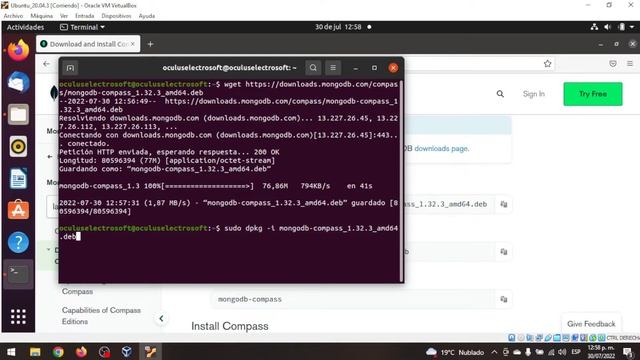Open the Firefox application menu

click(630, 64)
